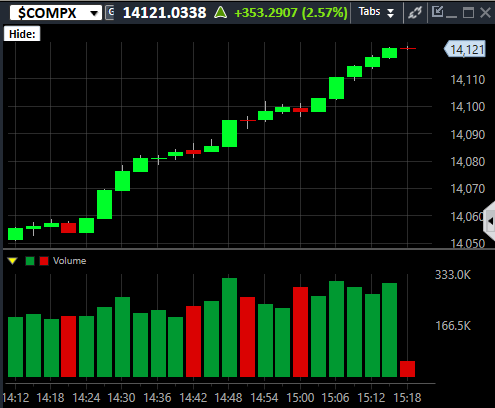Click the Hide: button
Viewport: 495px width, 408px height.
click(x=22, y=34)
